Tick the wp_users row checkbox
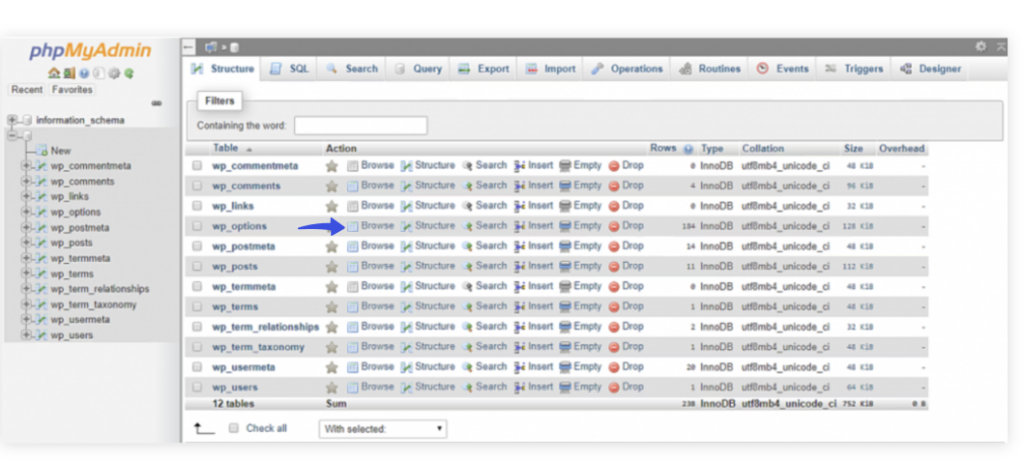 coord(197,387)
